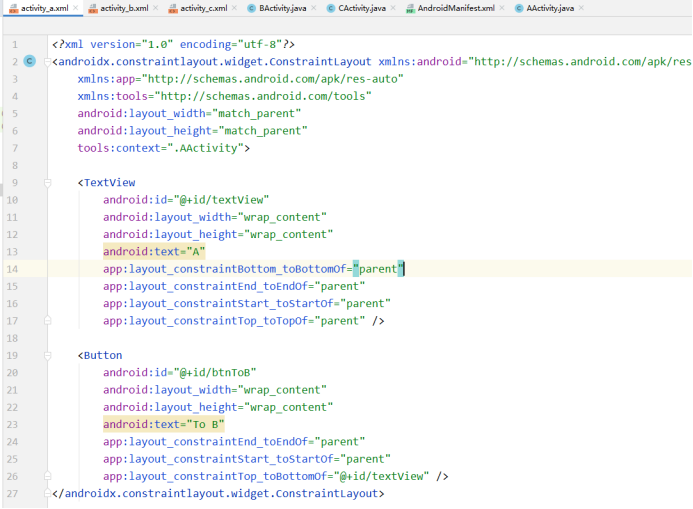Click the "parent" value on line 14
693x509 pixels.
click(378, 269)
